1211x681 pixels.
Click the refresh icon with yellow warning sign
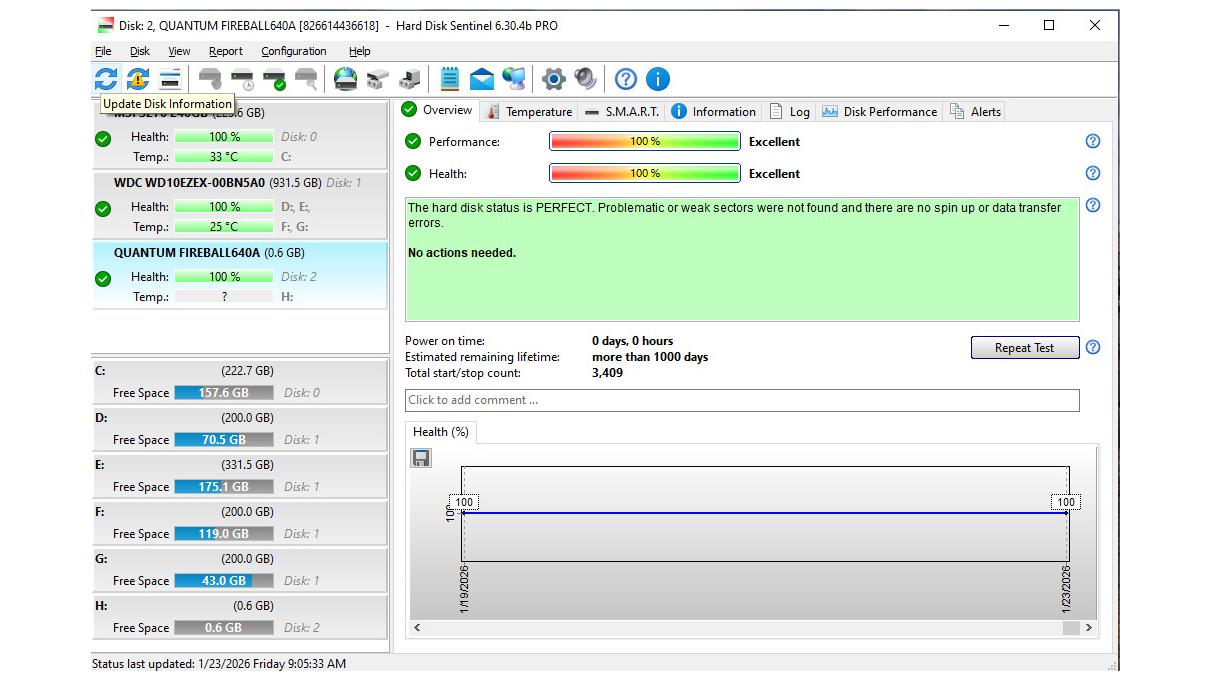[138, 79]
